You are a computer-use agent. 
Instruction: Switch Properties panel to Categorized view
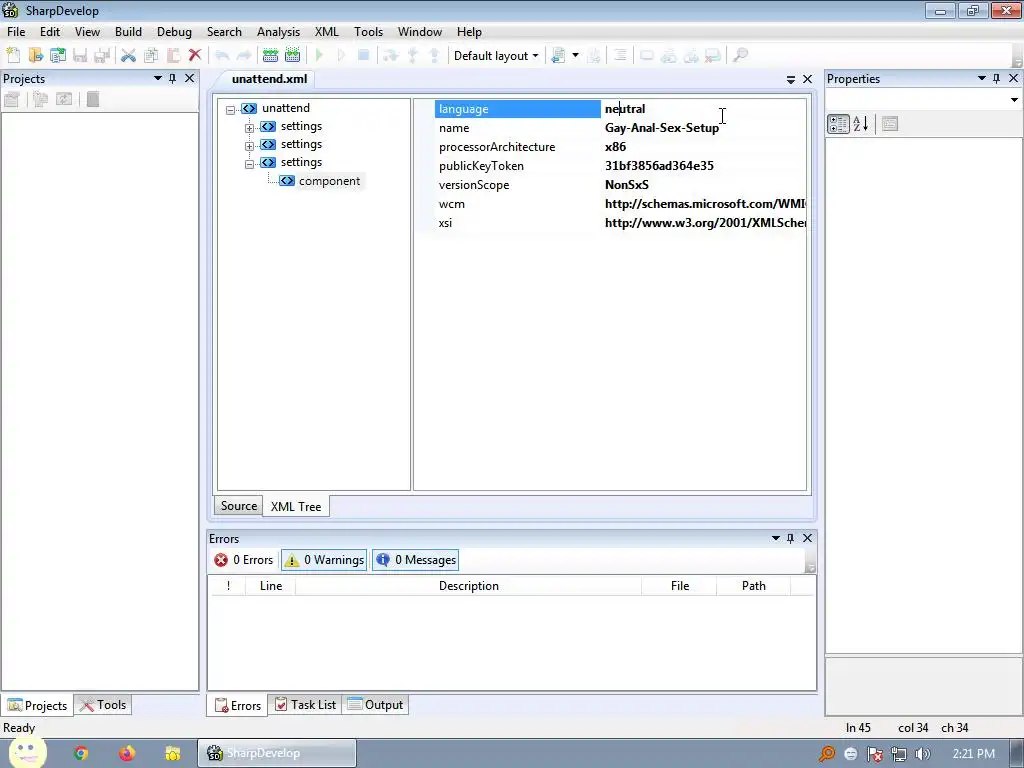click(x=838, y=123)
